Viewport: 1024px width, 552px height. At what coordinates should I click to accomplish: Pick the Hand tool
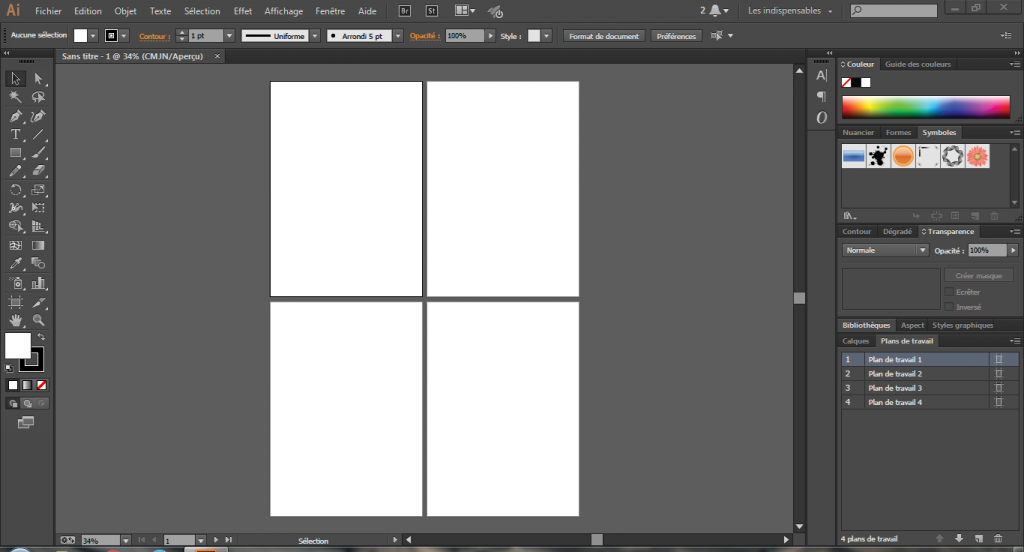pyautogui.click(x=15, y=320)
